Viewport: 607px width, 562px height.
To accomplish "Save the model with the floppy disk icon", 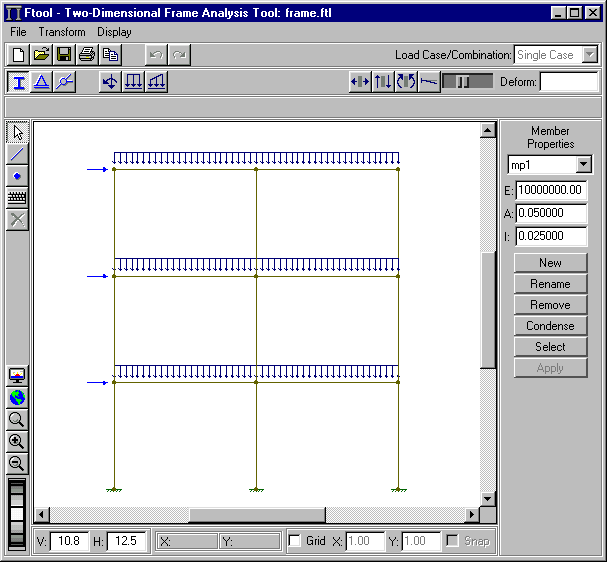I will click(64, 55).
